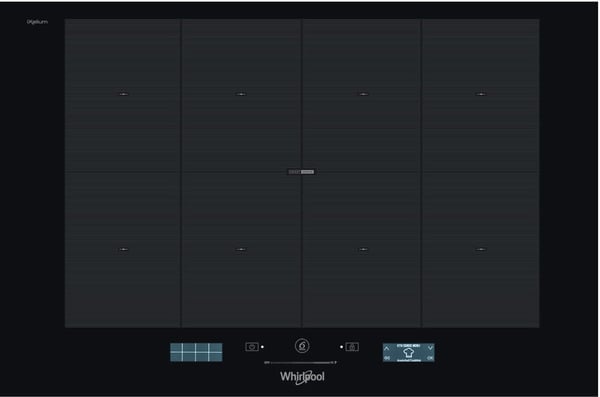
Task: Tap the zone selection grid display
Action: pos(196,352)
